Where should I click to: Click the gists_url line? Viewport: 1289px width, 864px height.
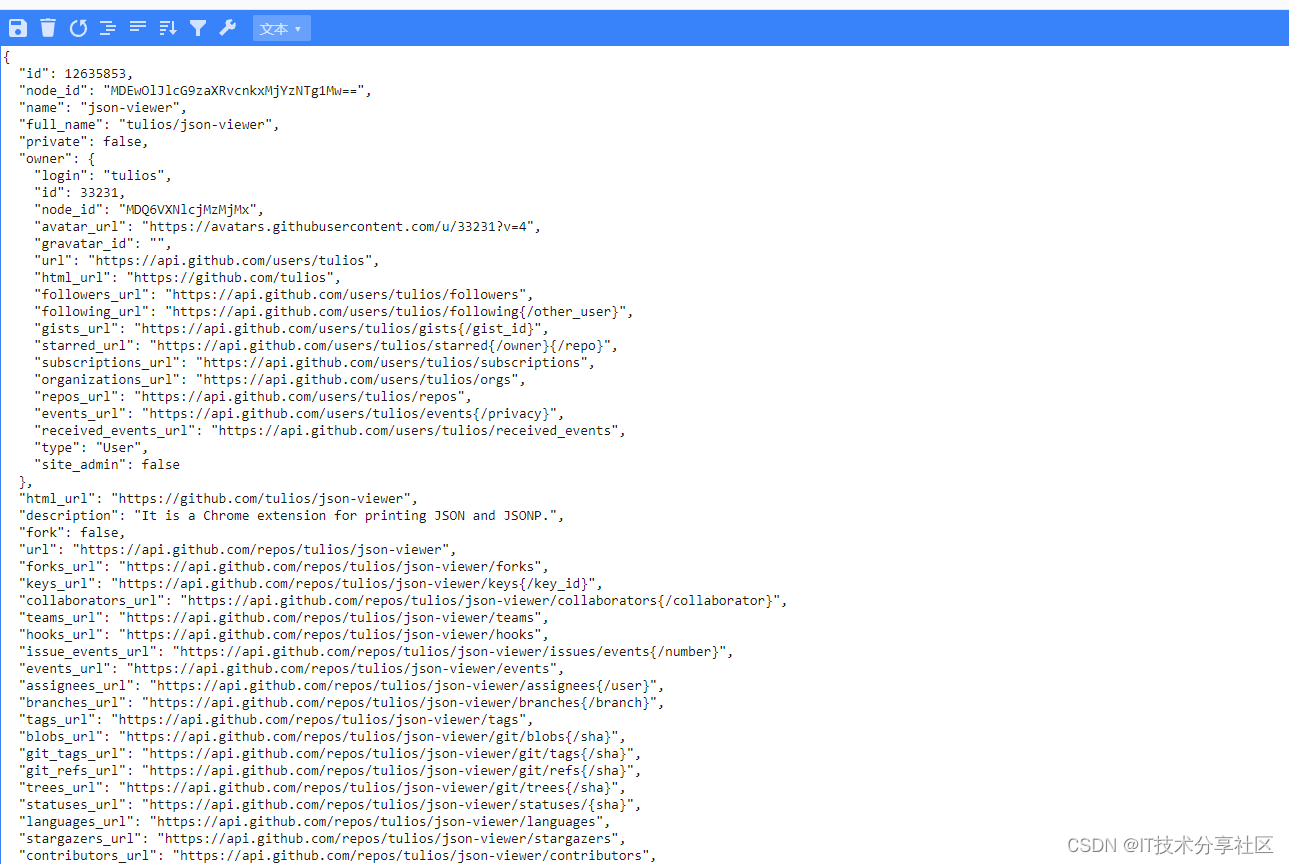[x=292, y=328]
